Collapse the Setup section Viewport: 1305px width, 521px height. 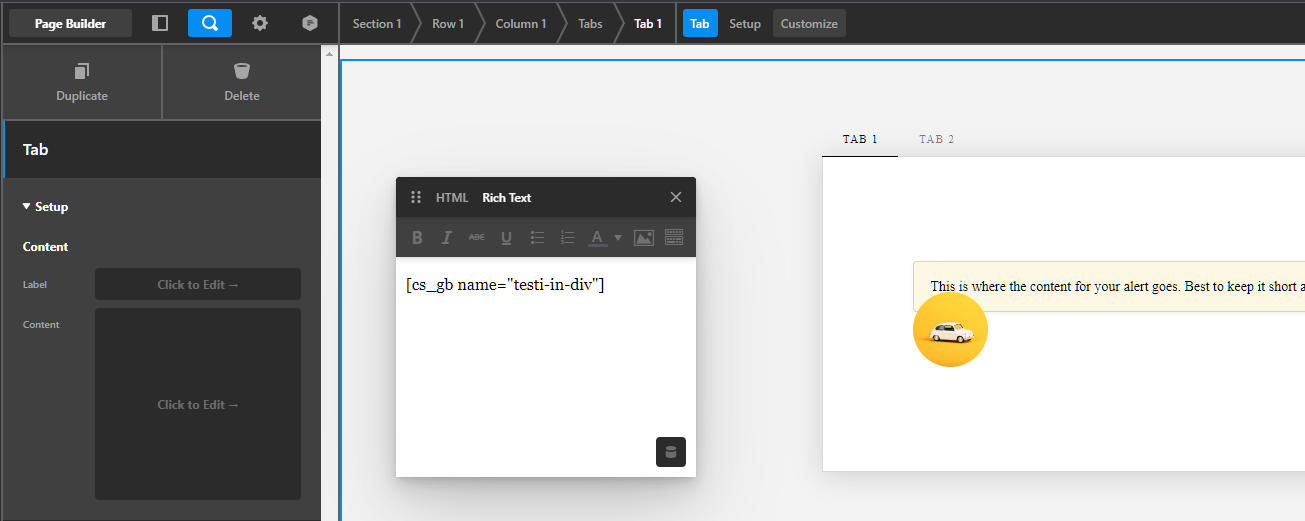[45, 207]
